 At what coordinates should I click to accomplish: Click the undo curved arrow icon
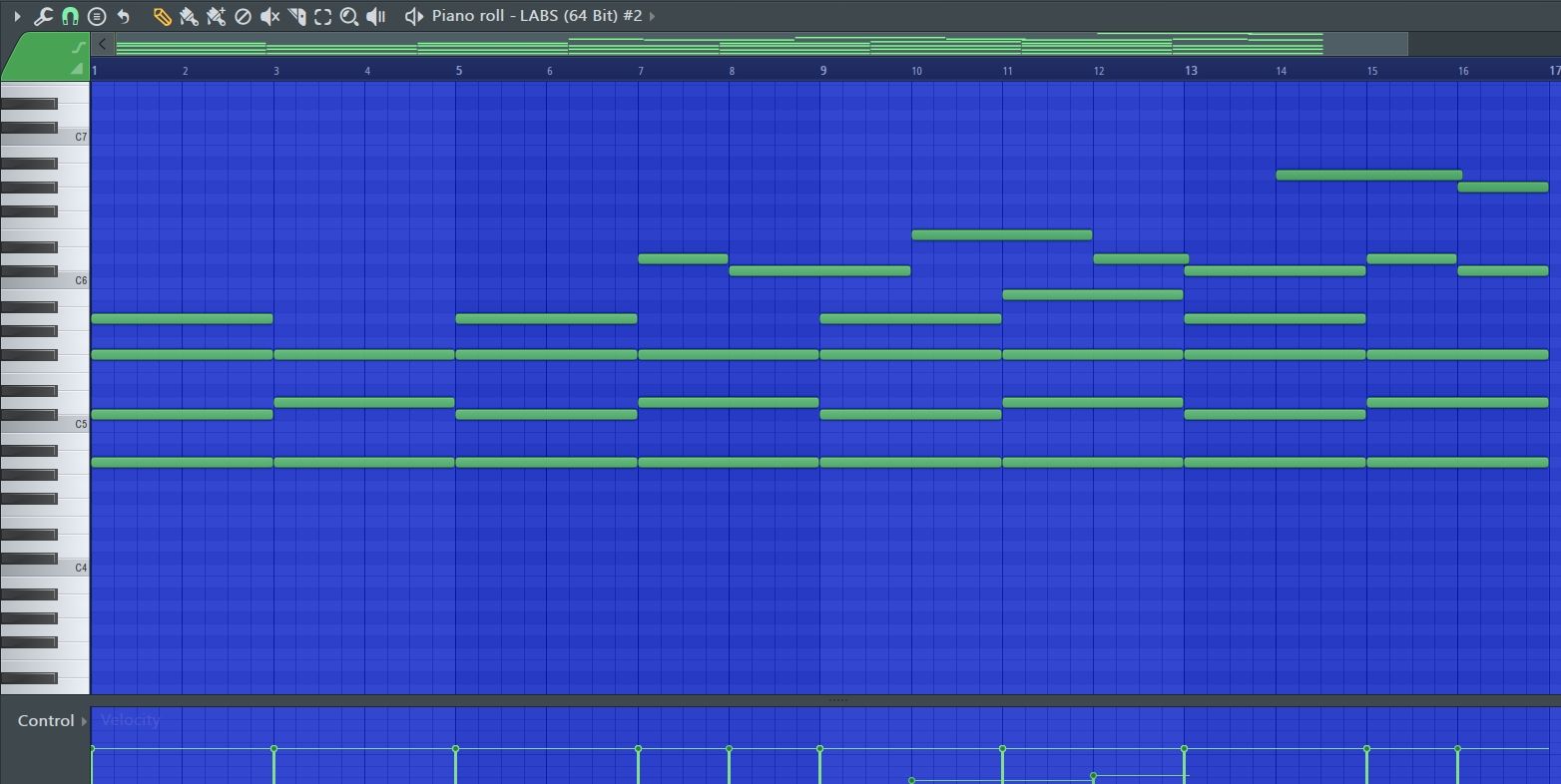click(124, 16)
